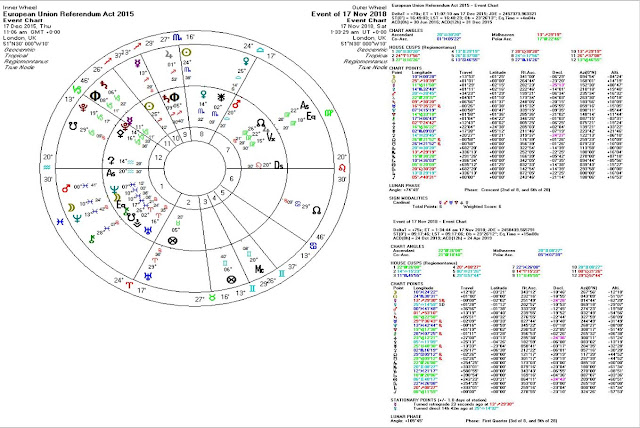Click the green Taurus sign on the rim
Viewport: 640px width, 428px height.
click(212, 298)
